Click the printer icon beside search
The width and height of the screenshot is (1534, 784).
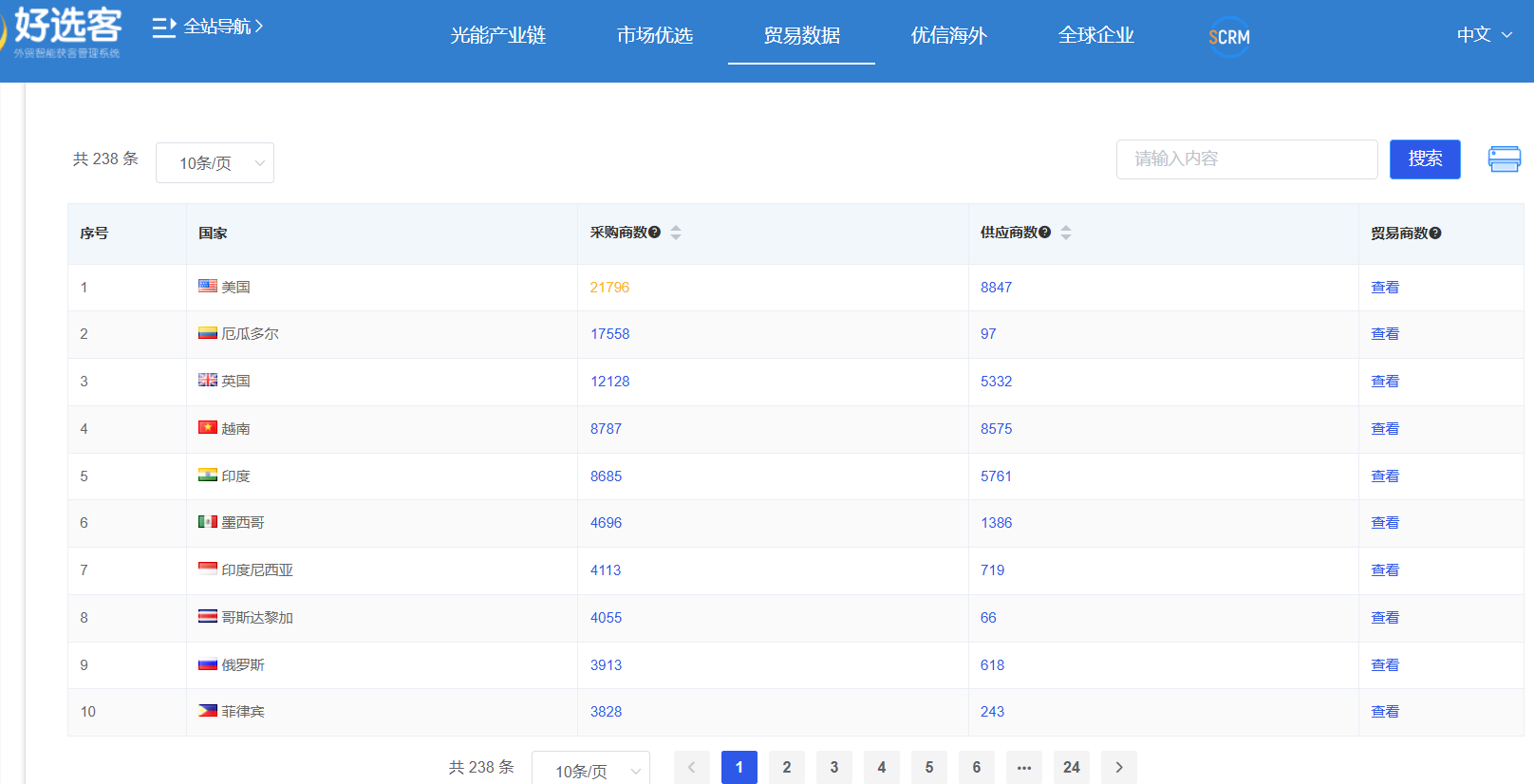click(1505, 159)
